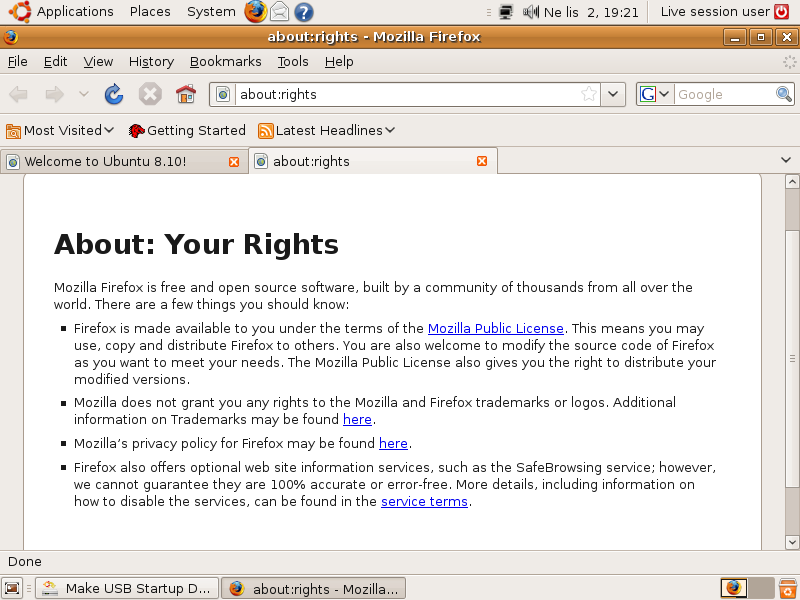Click the red power session icon
Screen dimensions: 800x600
[x=782, y=12]
